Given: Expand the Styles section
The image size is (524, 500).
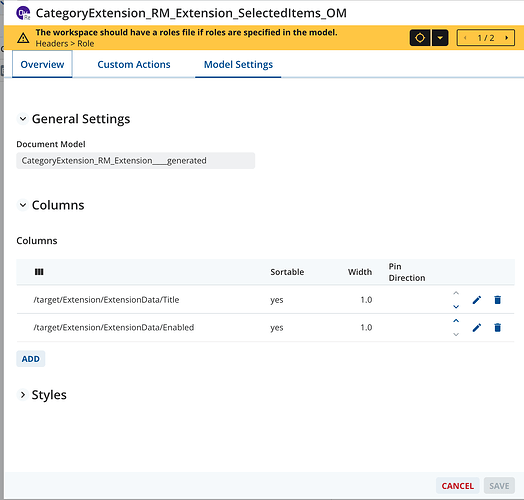Looking at the screenshot, I should (23, 395).
